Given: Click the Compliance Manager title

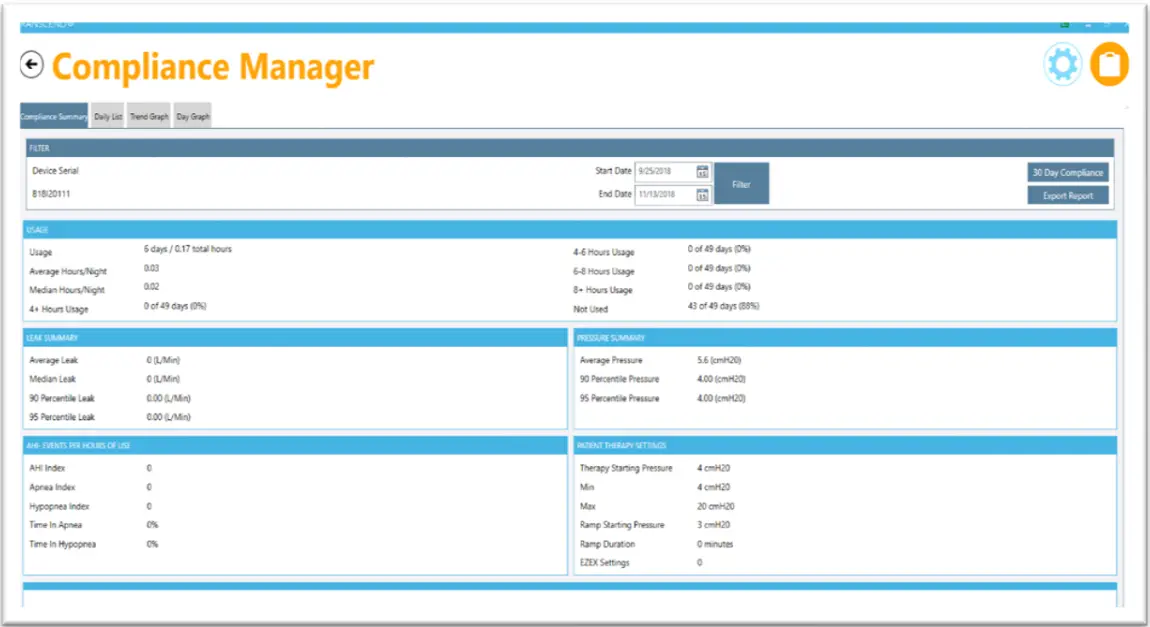Looking at the screenshot, I should [x=213, y=67].
